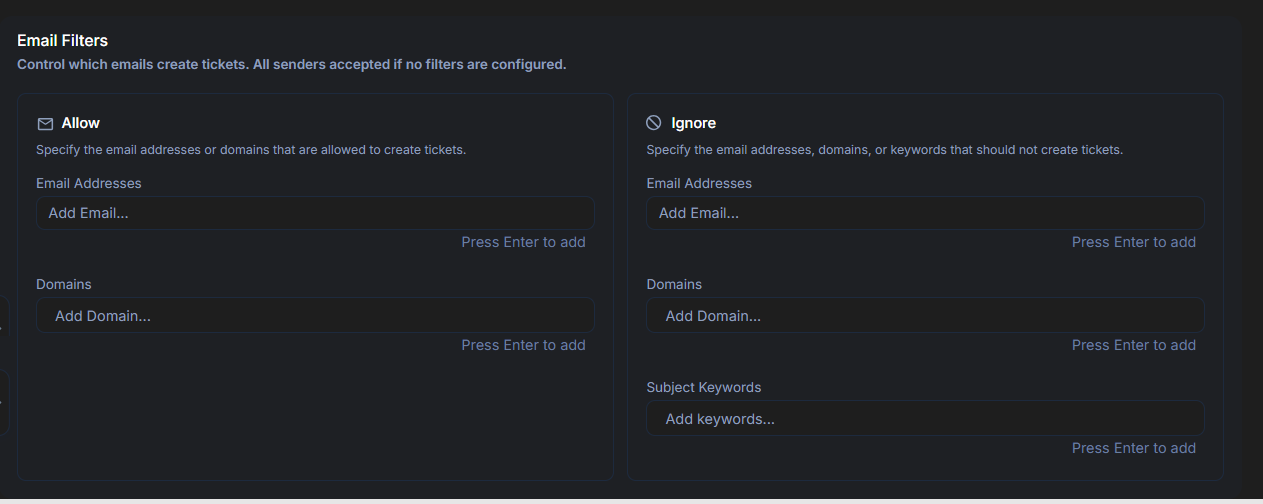
Task: Click Email Addresses label under Ignore
Action: tap(699, 183)
